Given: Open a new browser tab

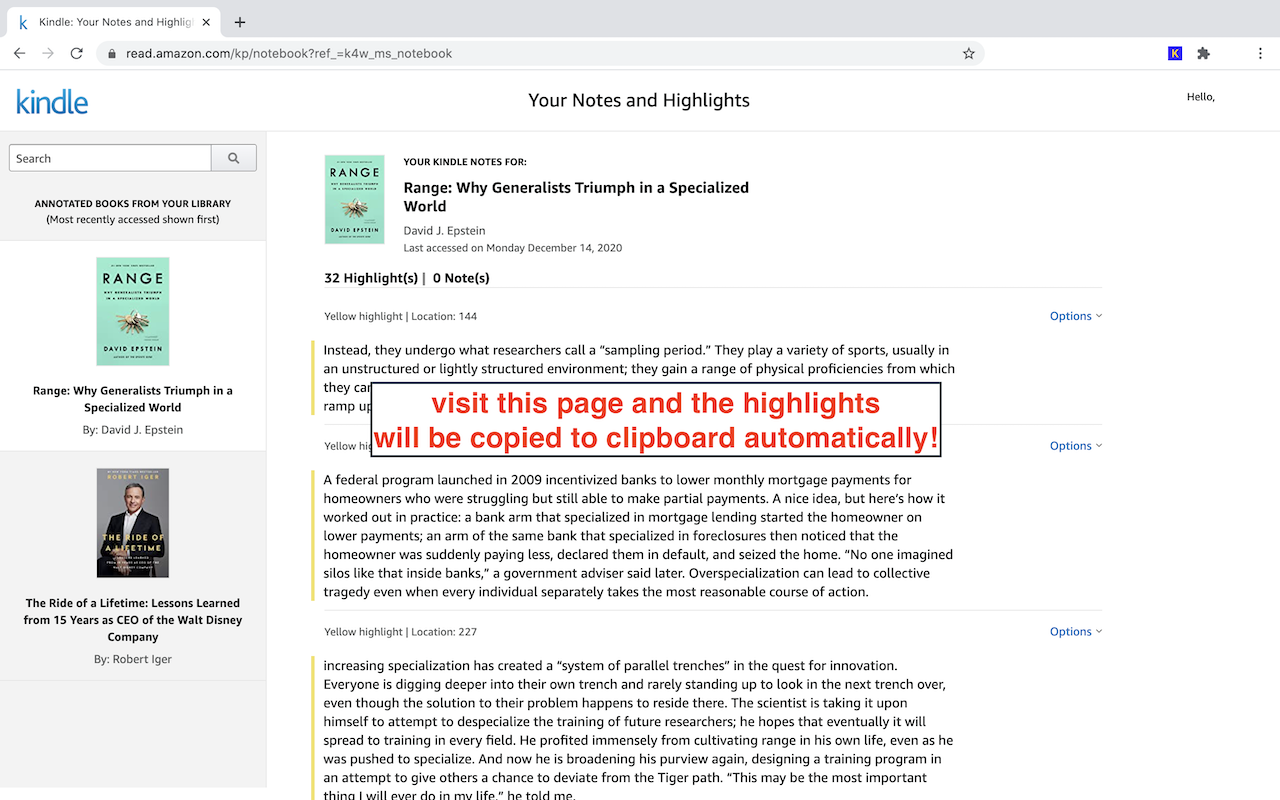Looking at the screenshot, I should 238,21.
